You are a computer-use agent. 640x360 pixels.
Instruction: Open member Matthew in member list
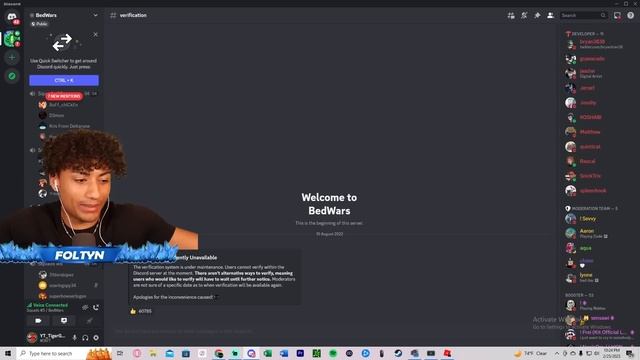click(x=597, y=132)
